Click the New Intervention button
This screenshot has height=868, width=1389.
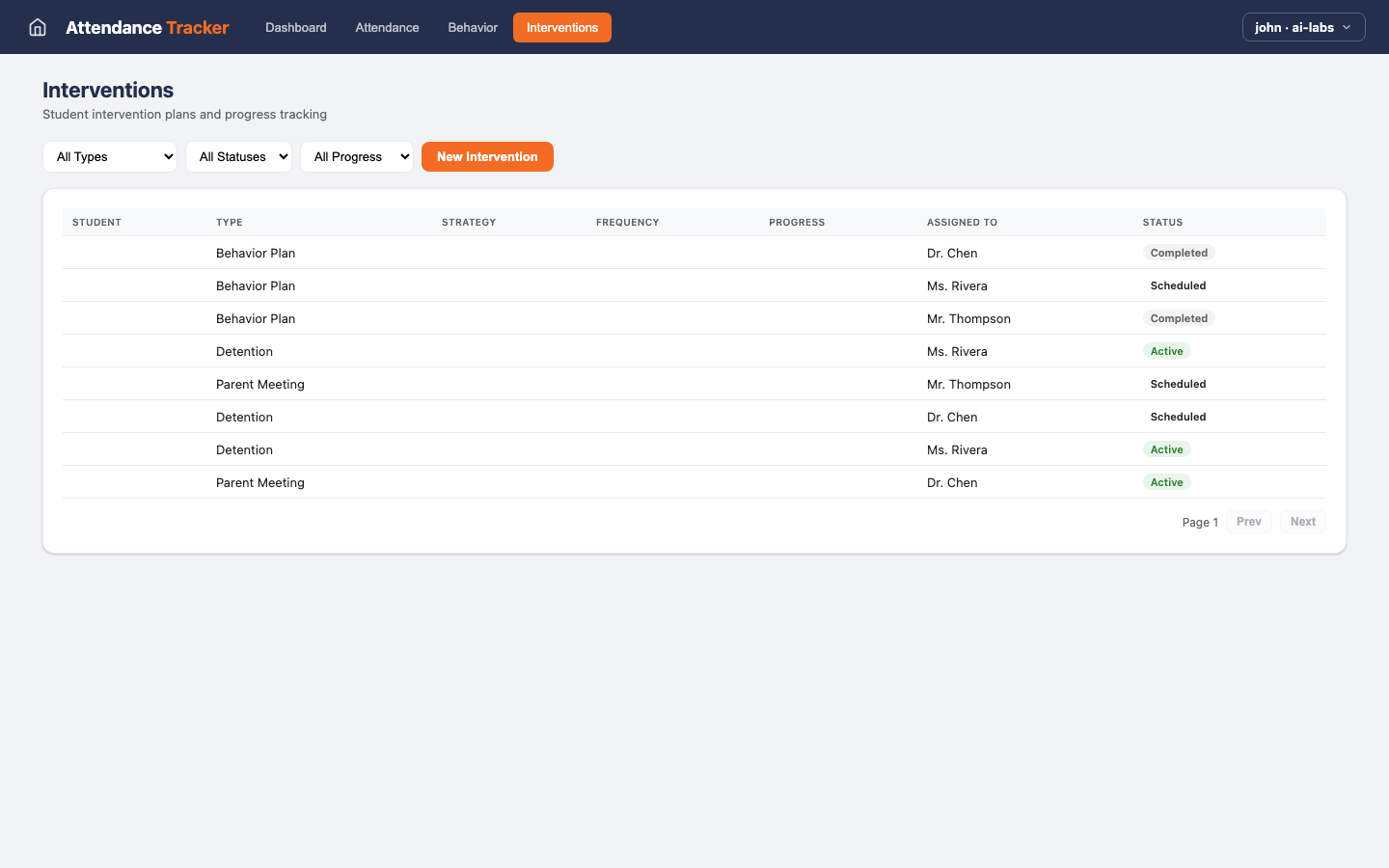[x=487, y=157]
